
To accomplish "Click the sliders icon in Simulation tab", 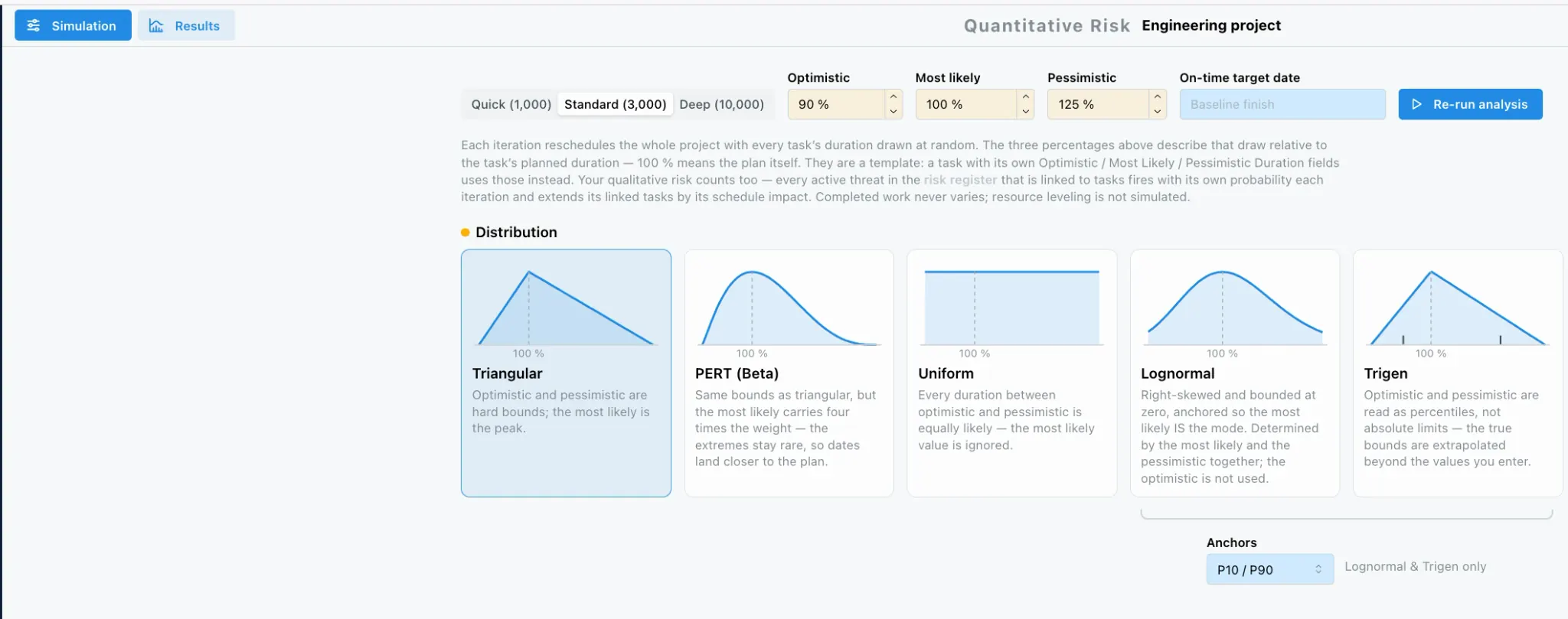I will [34, 25].
